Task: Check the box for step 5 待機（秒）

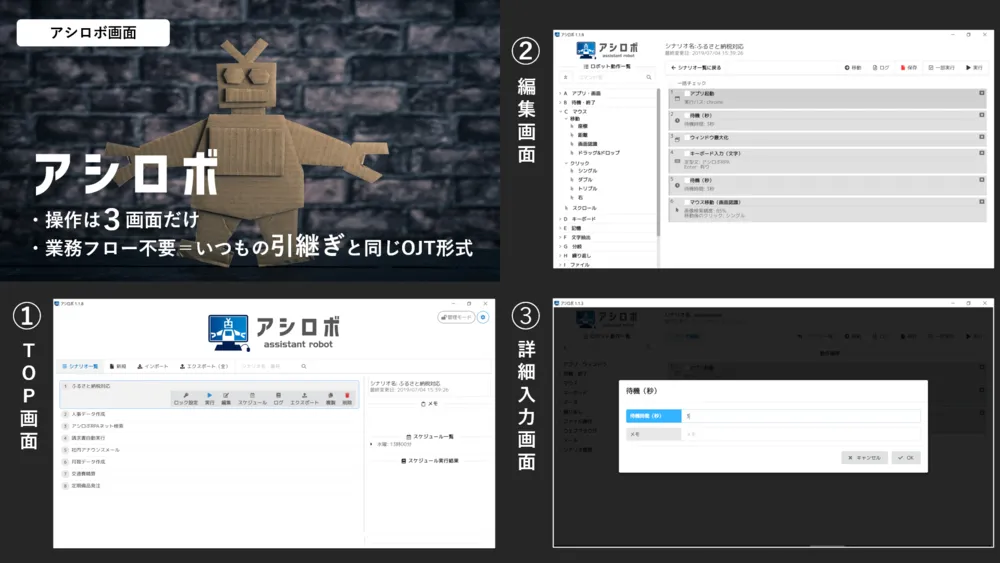Action: 687,180
